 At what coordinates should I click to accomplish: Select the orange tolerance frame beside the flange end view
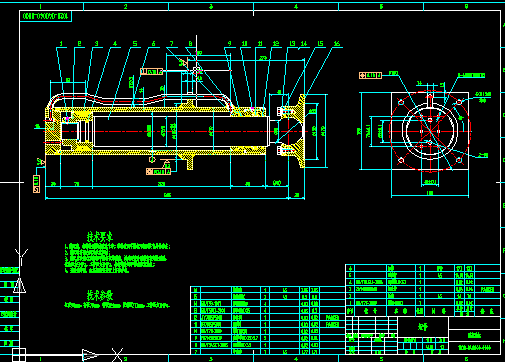[x=370, y=76]
